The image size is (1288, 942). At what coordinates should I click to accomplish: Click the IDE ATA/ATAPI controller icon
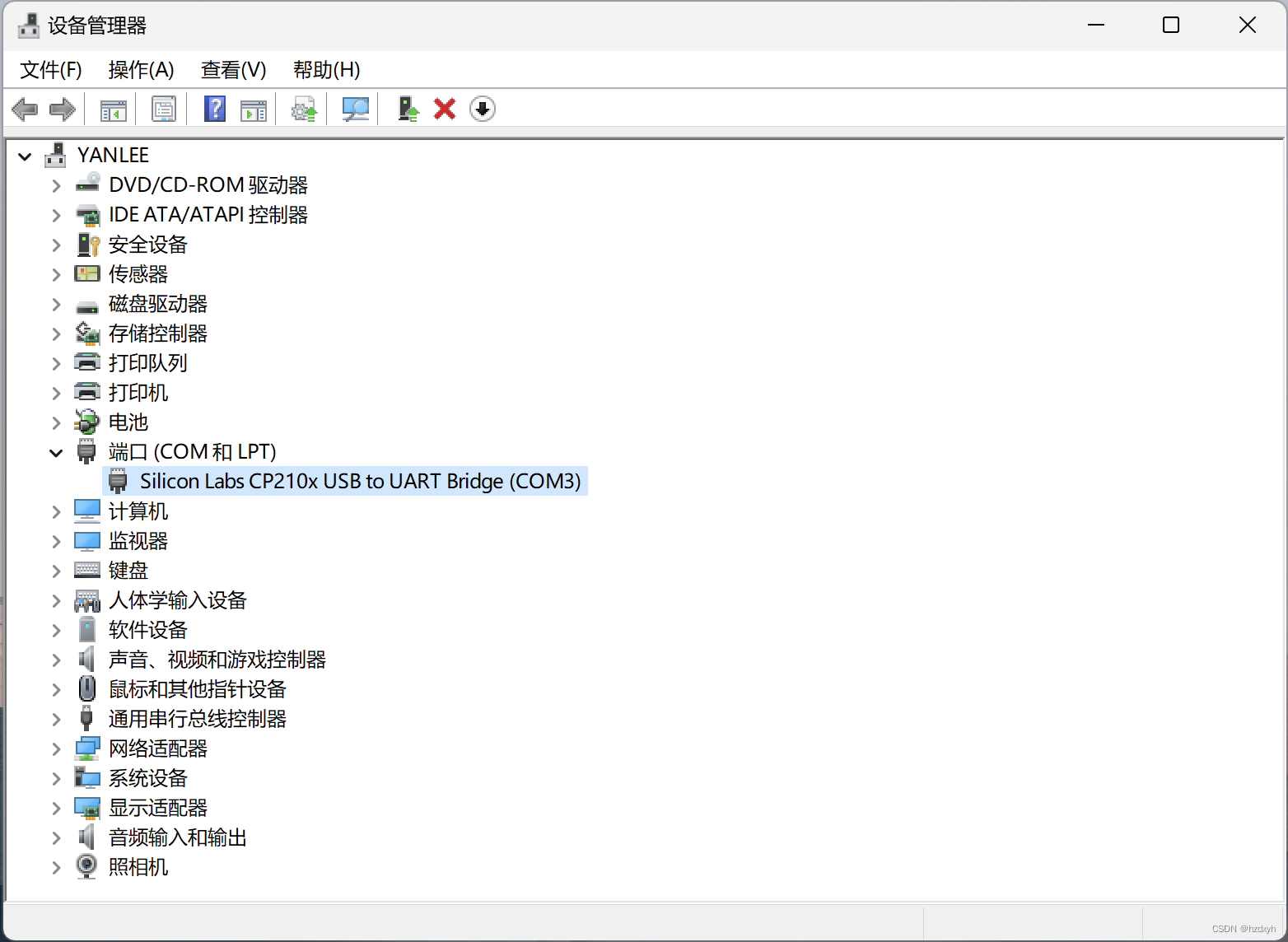point(87,214)
